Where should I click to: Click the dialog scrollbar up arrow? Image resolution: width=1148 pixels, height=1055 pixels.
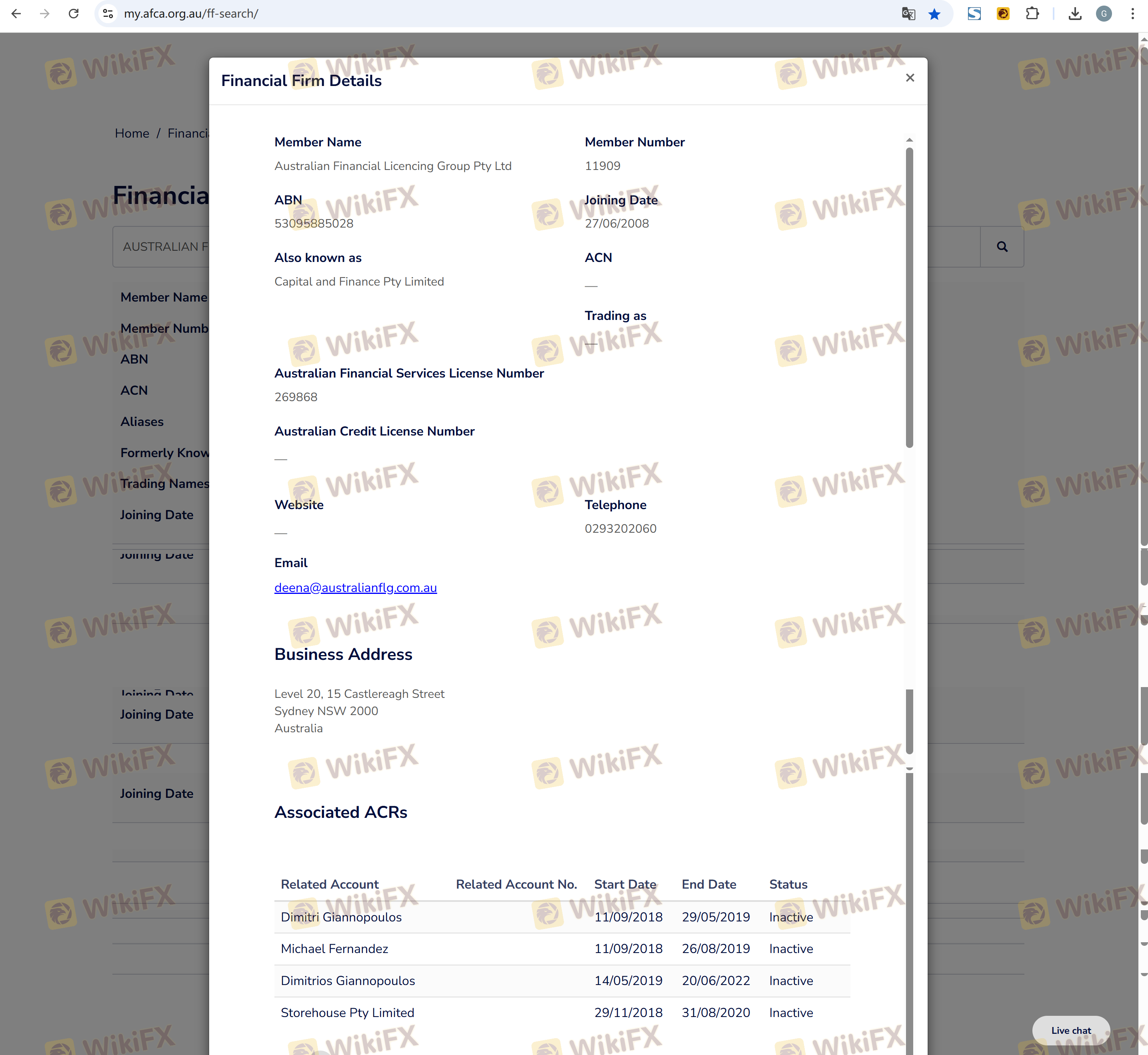[x=909, y=140]
